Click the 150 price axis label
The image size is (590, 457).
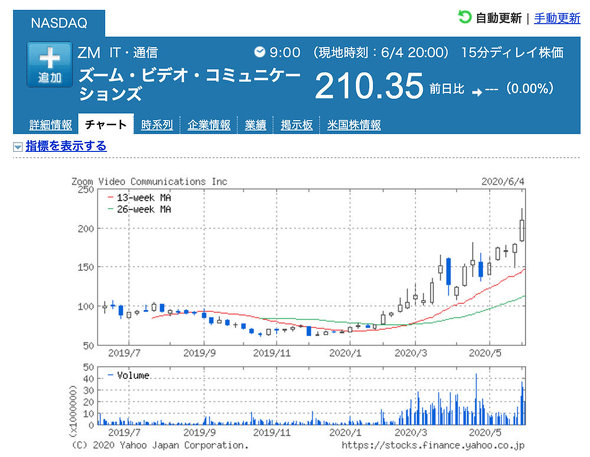click(86, 267)
